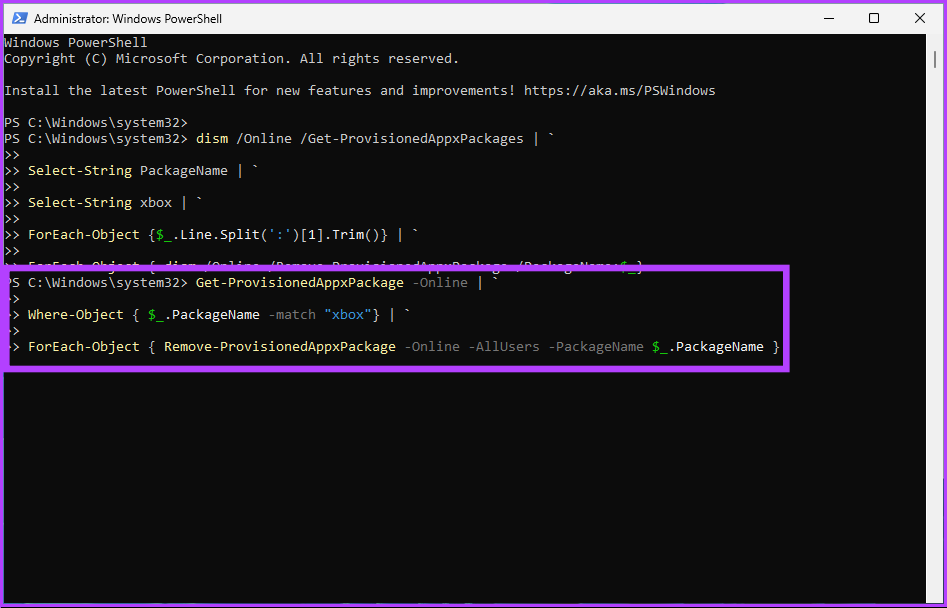Click the "Select-String xbox" line
Viewport: 947px width, 608px height.
click(100, 203)
